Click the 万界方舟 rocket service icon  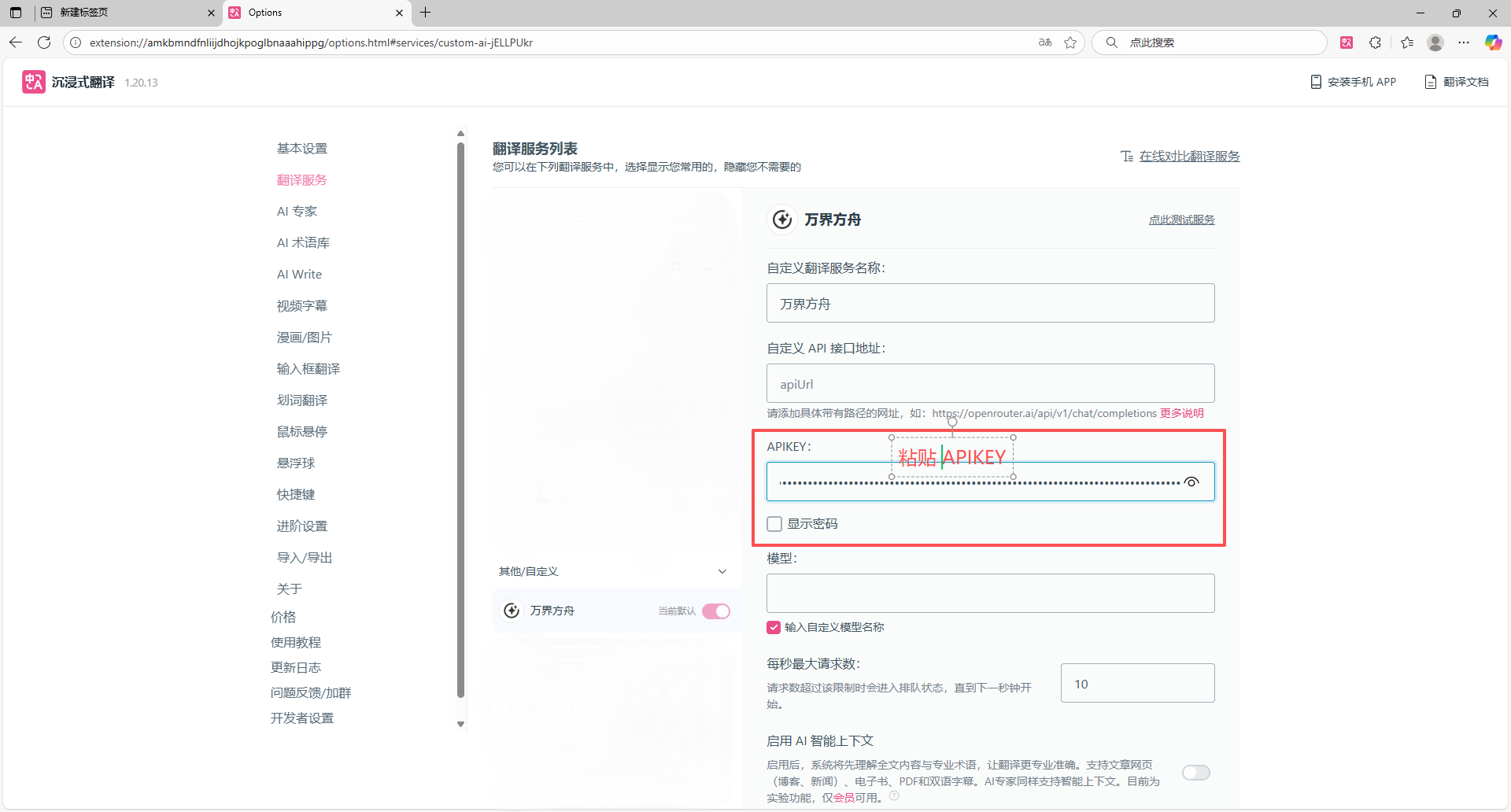[782, 220]
